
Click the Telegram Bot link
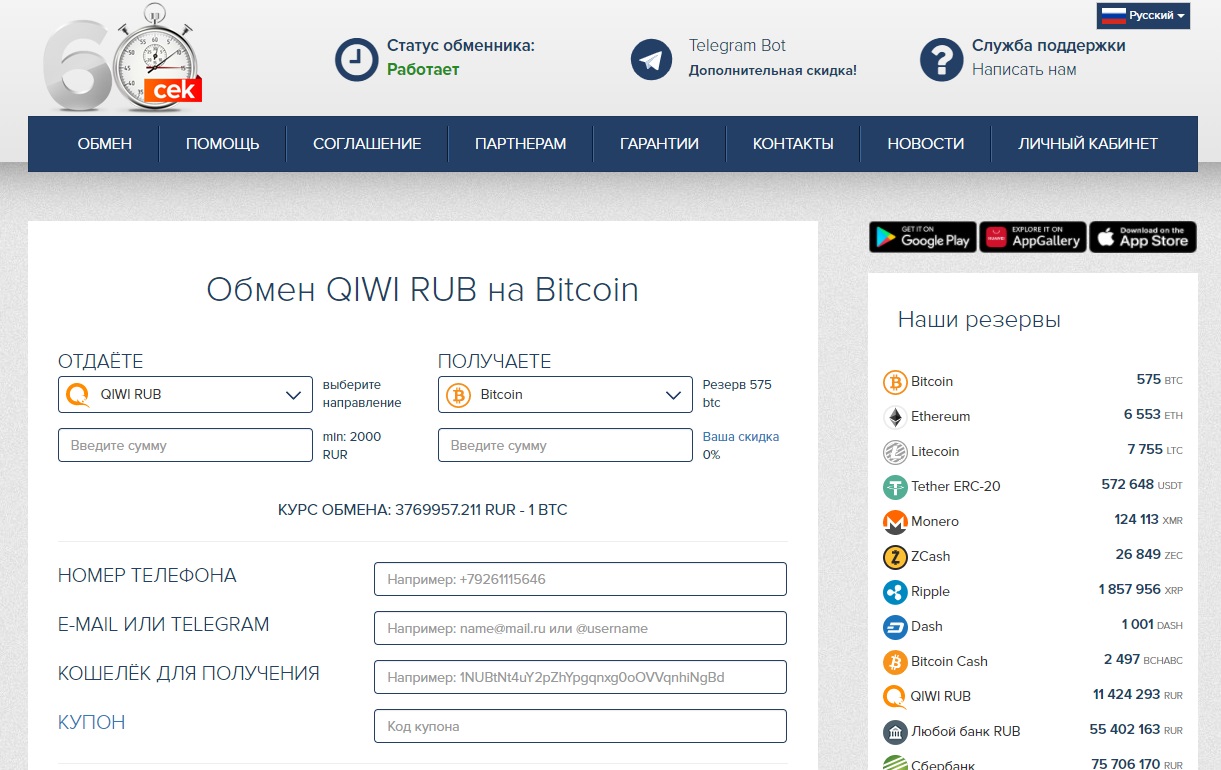[737, 46]
